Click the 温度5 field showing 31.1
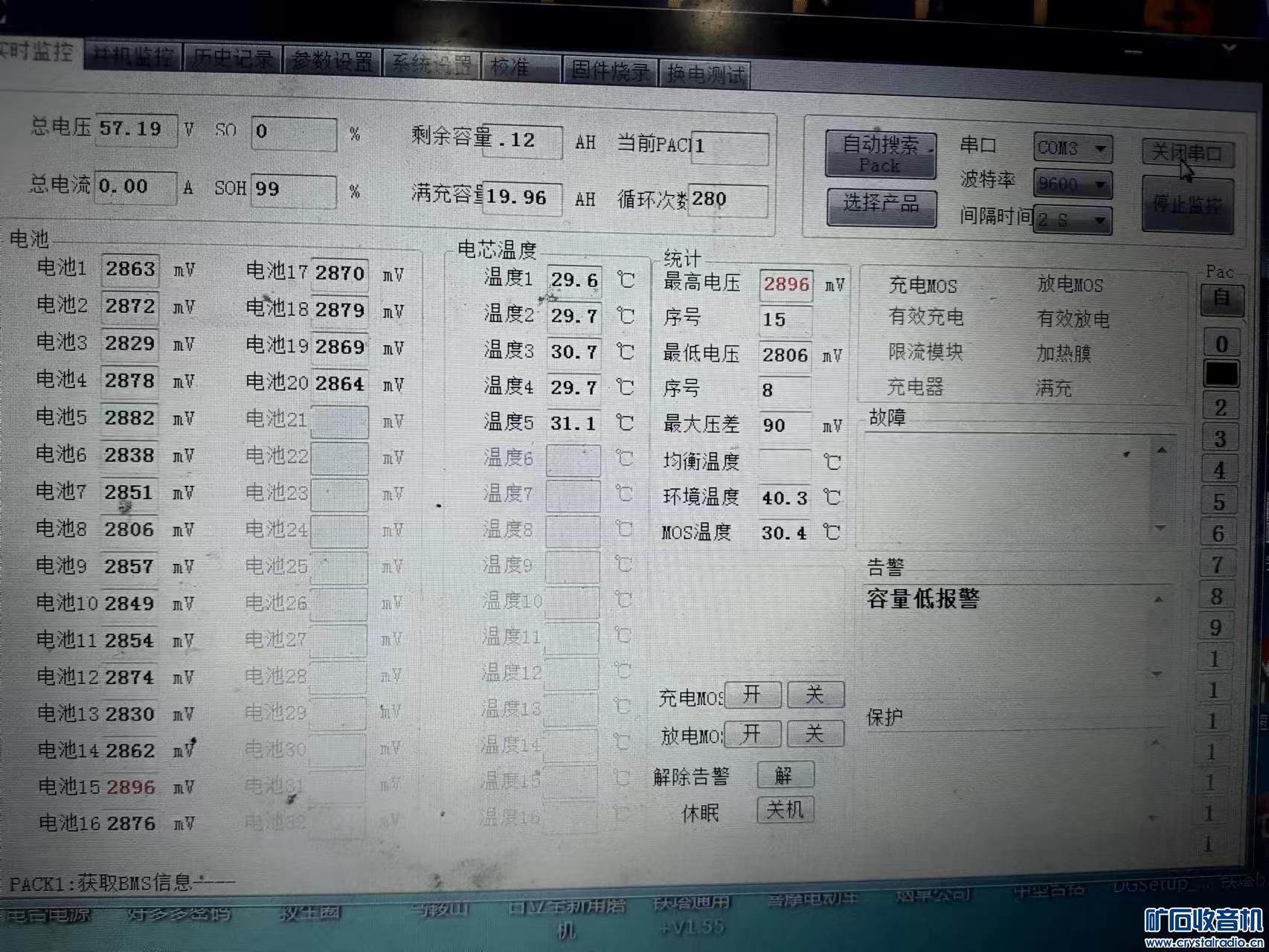The image size is (1269, 952). click(x=574, y=424)
